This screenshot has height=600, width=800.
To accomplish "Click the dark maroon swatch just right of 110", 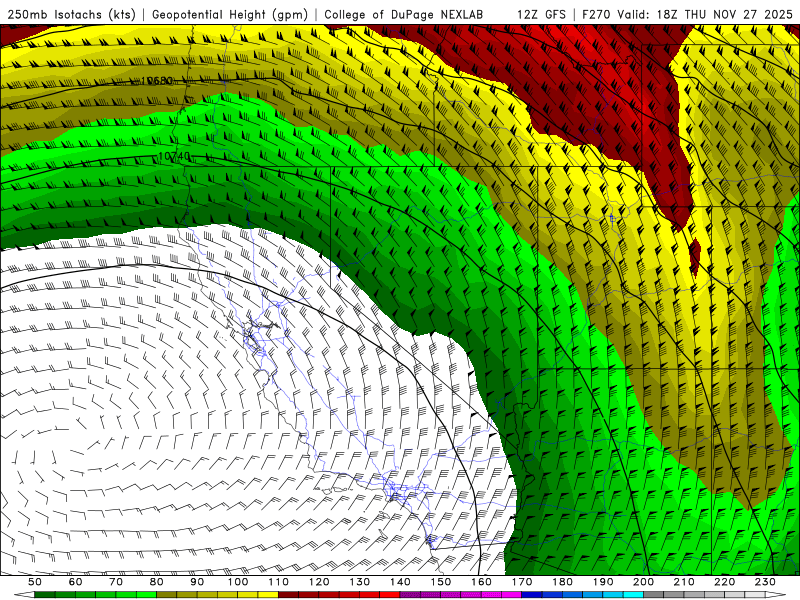I will click(288, 595).
